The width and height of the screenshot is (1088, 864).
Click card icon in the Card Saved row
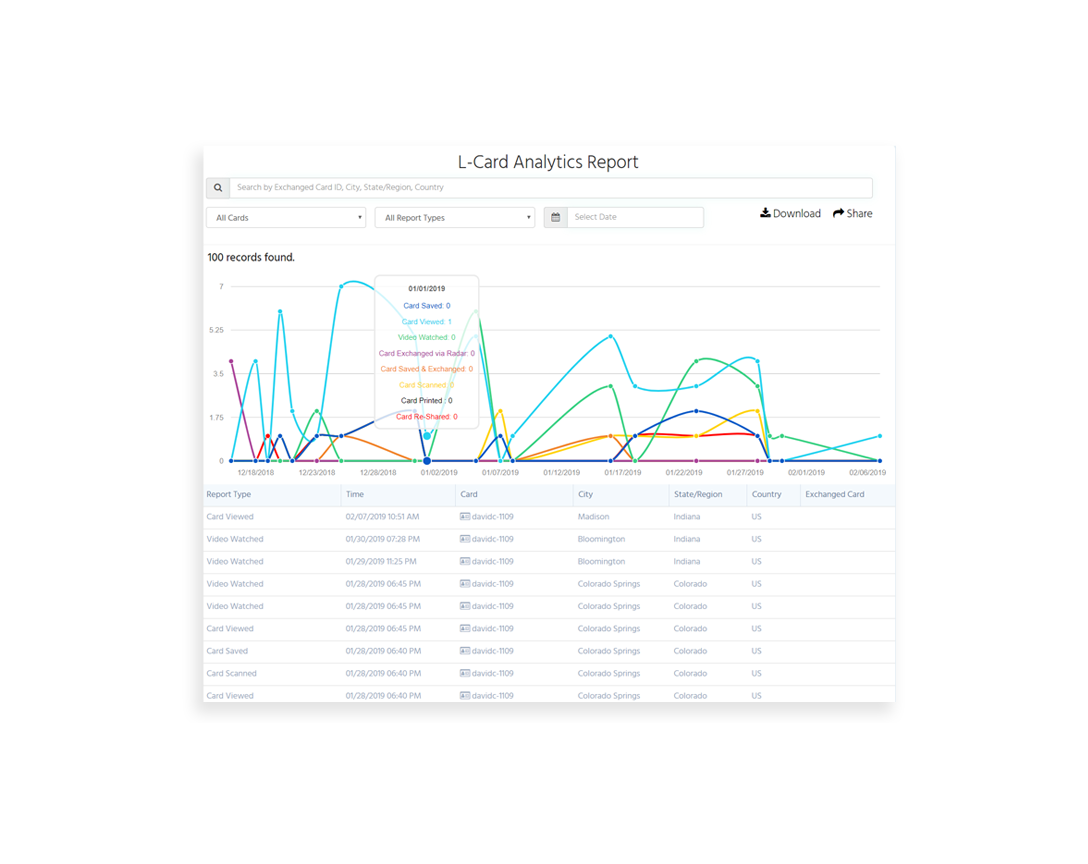[x=465, y=651]
